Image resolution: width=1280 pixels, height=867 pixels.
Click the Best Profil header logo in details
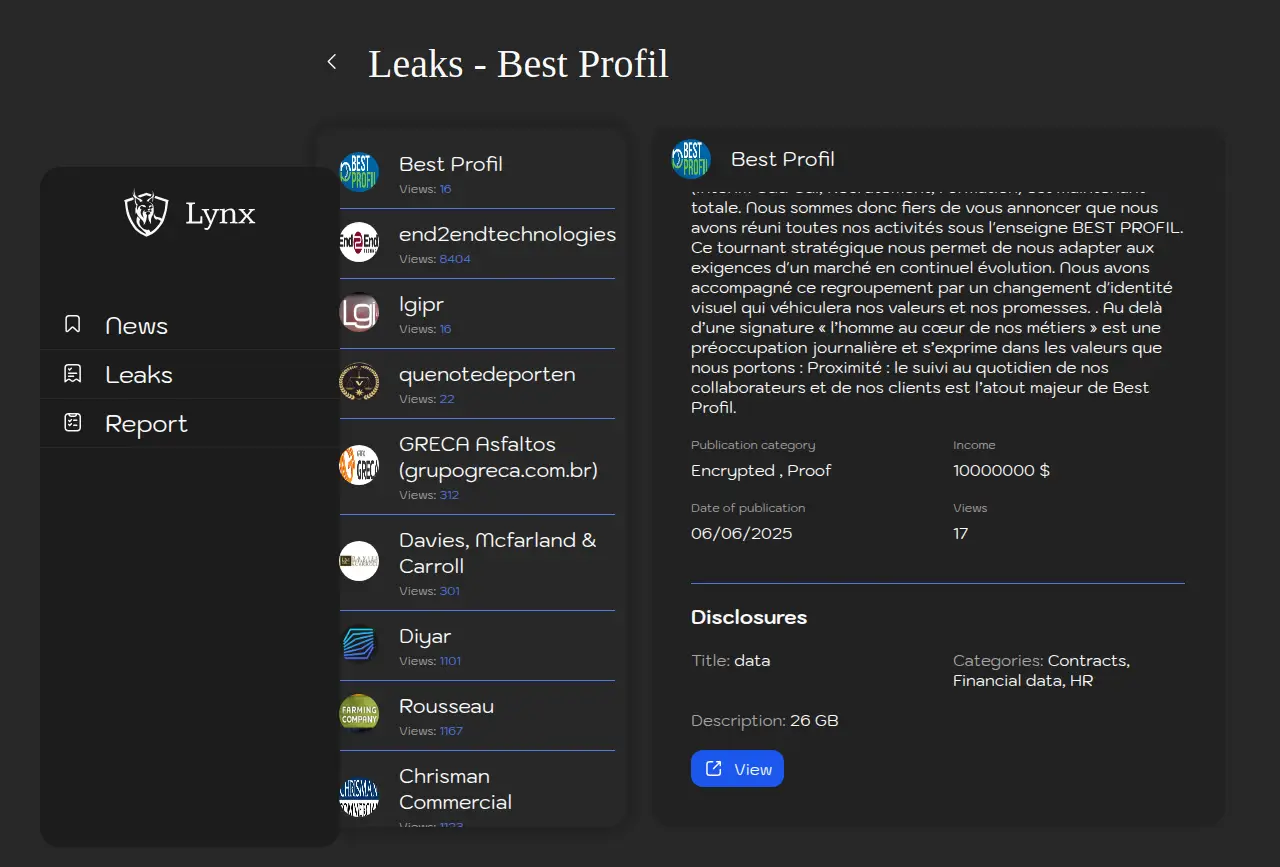[x=691, y=159]
